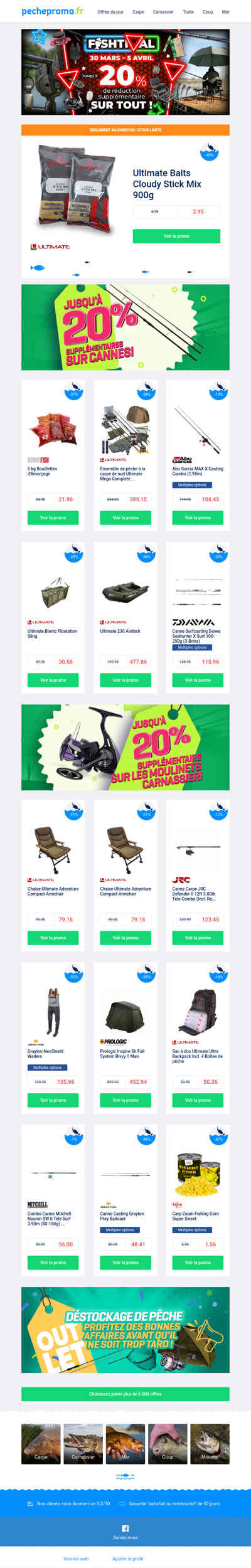
Task: Click the JRC brand logo
Action: click(181, 879)
